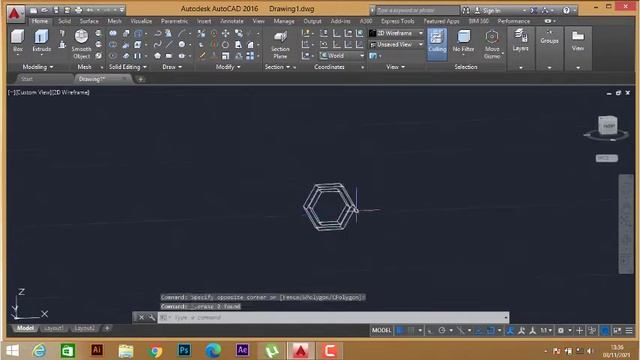Image resolution: width=640 pixels, height=360 pixels.
Task: Open Photoshop from the Windows taskbar
Action: pos(184,350)
